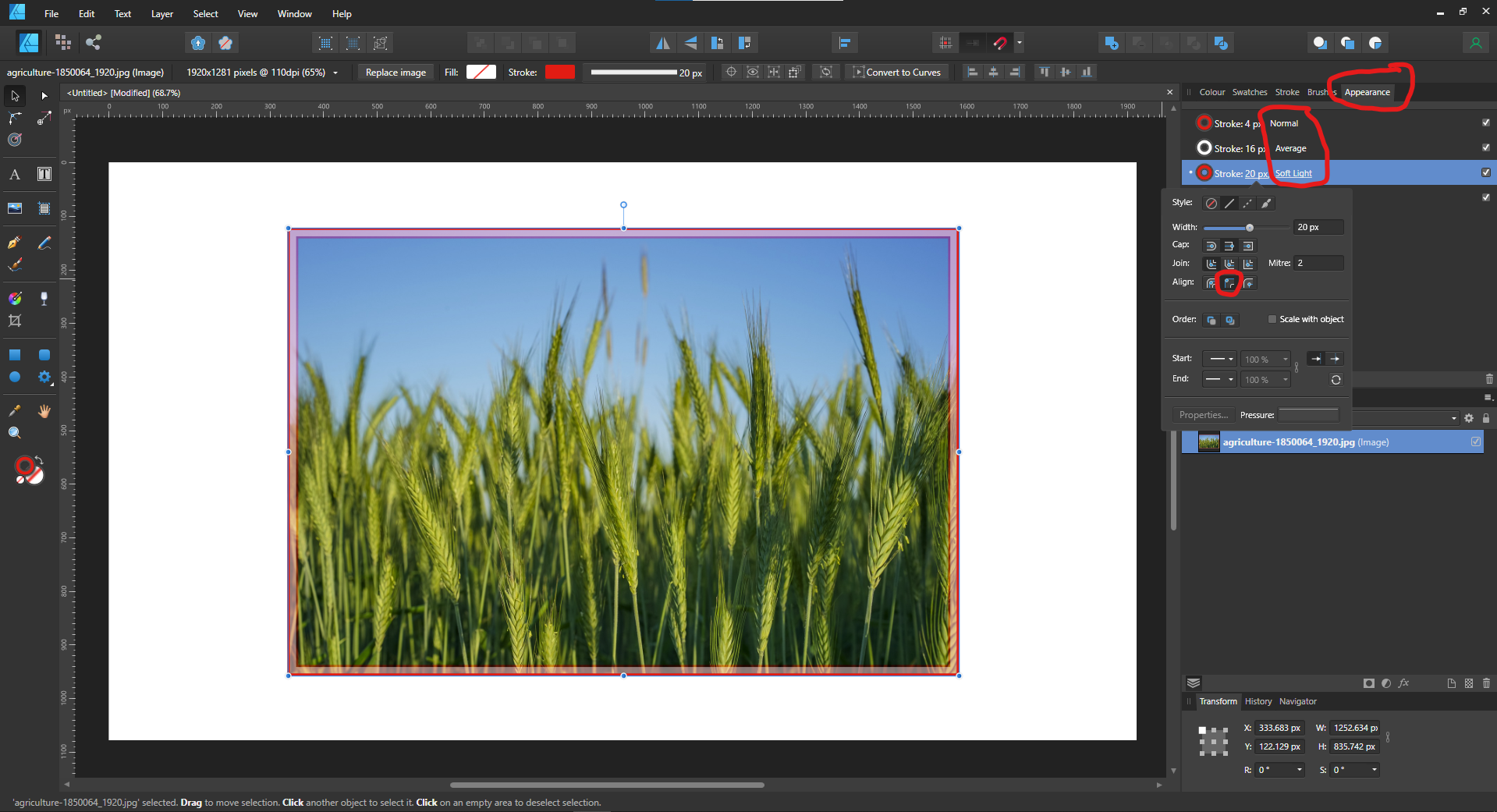Open the End arrowhead size 100 % dropdown
Screen dimensions: 1497x812
coord(1266,379)
